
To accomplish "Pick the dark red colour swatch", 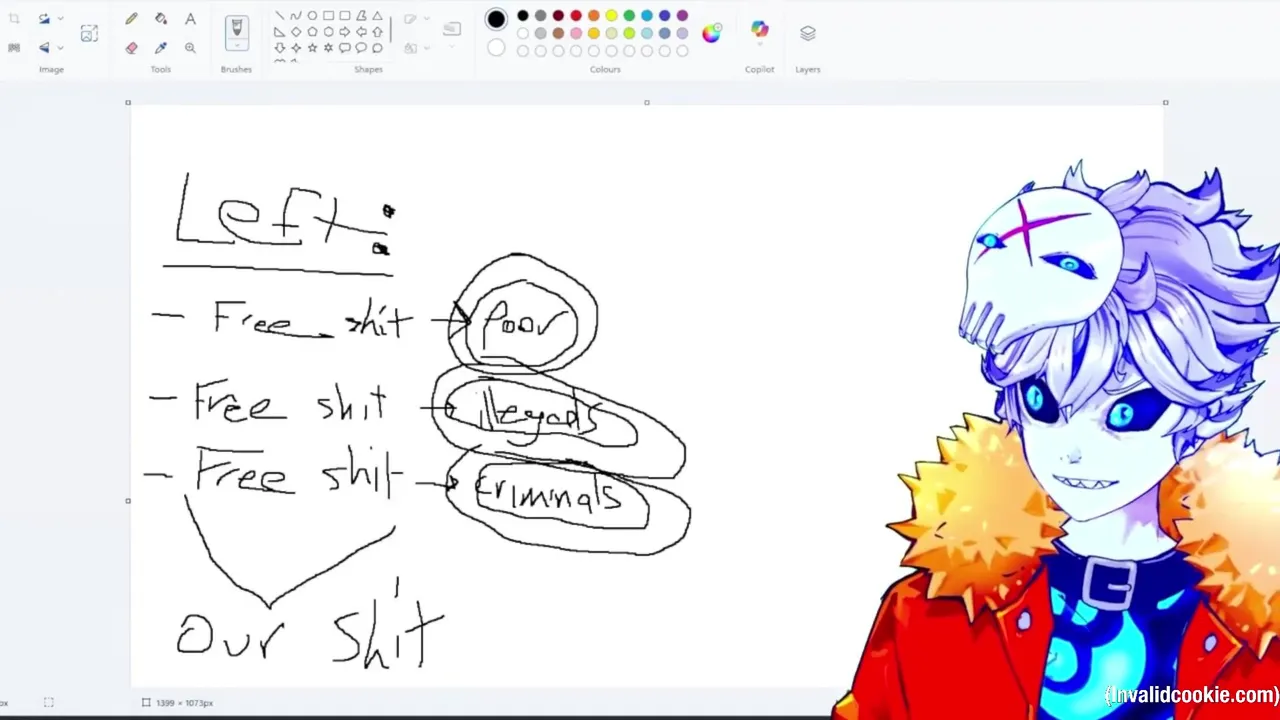I will [558, 15].
